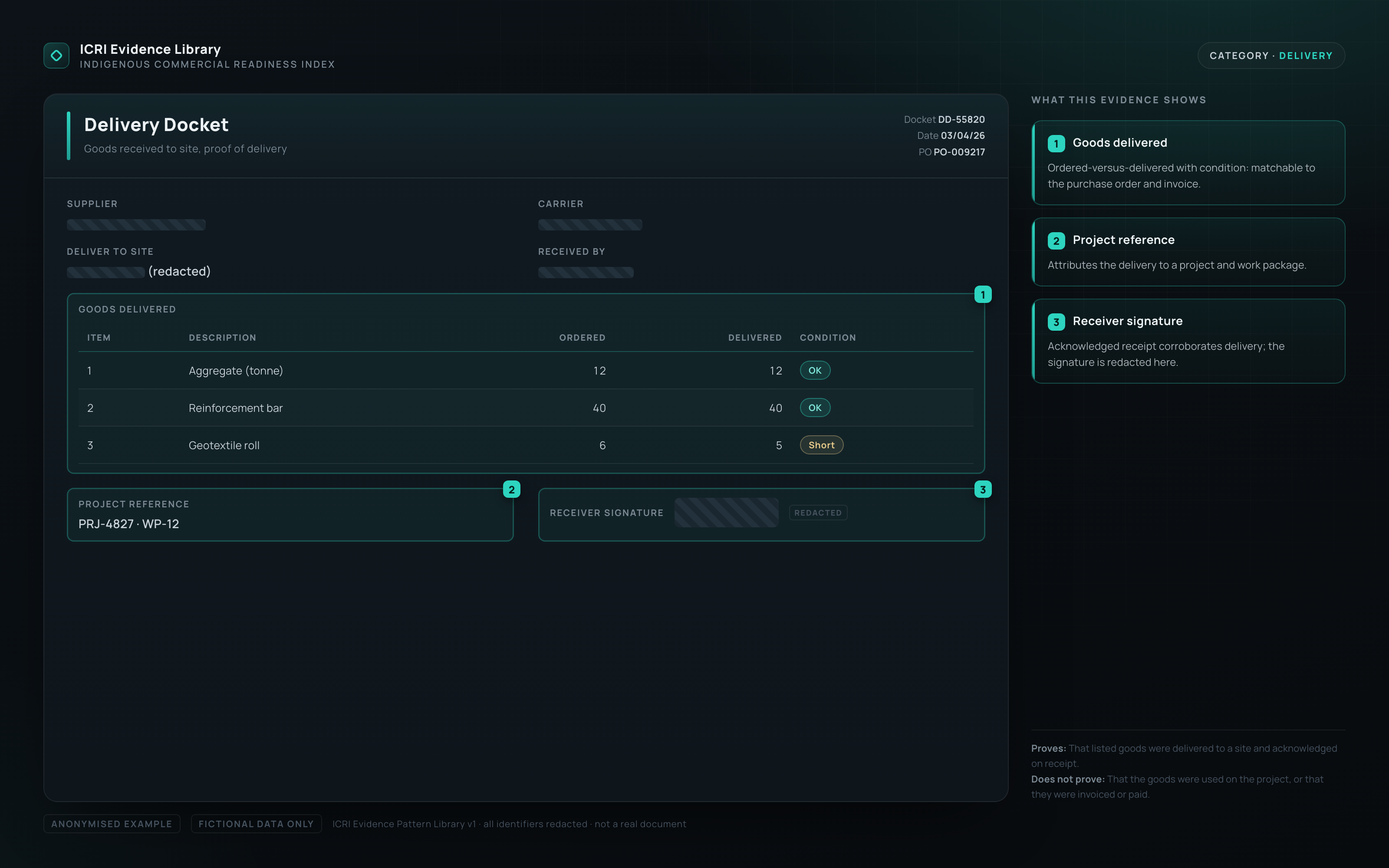Open the Project reference evidence card
The width and height of the screenshot is (1389, 868).
tap(1188, 251)
